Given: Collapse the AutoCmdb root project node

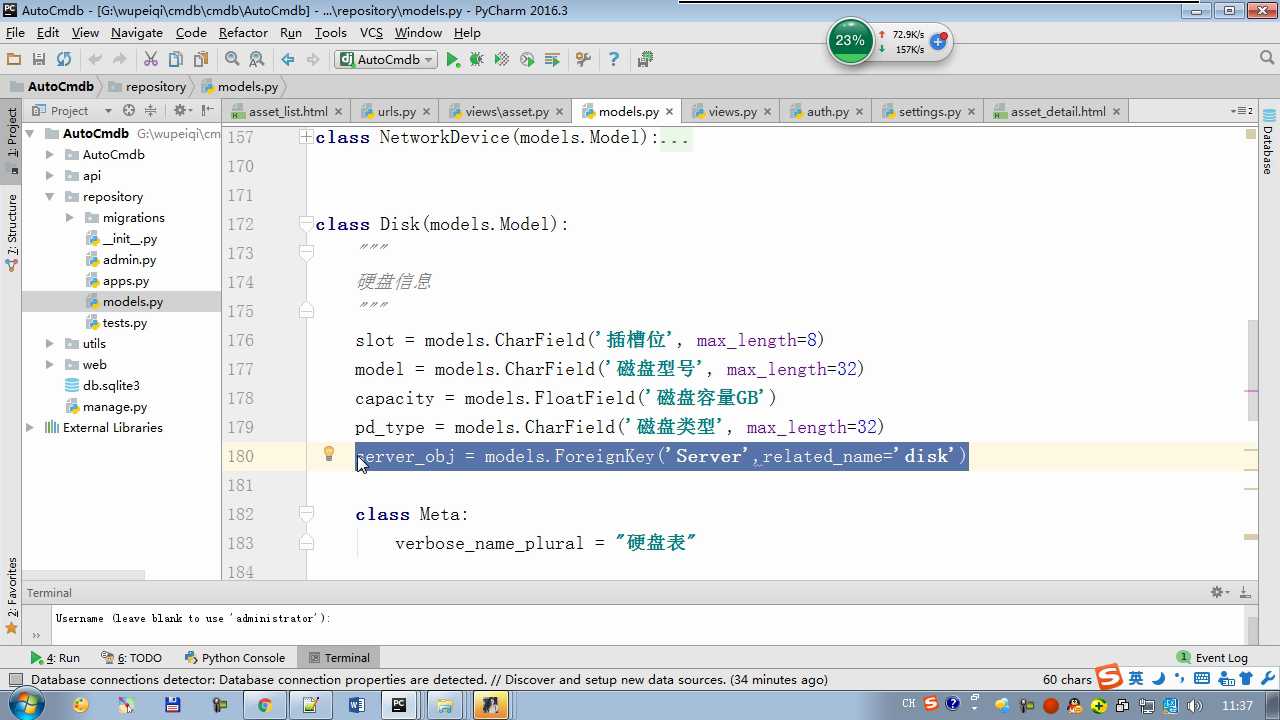Looking at the screenshot, I should coord(30,134).
